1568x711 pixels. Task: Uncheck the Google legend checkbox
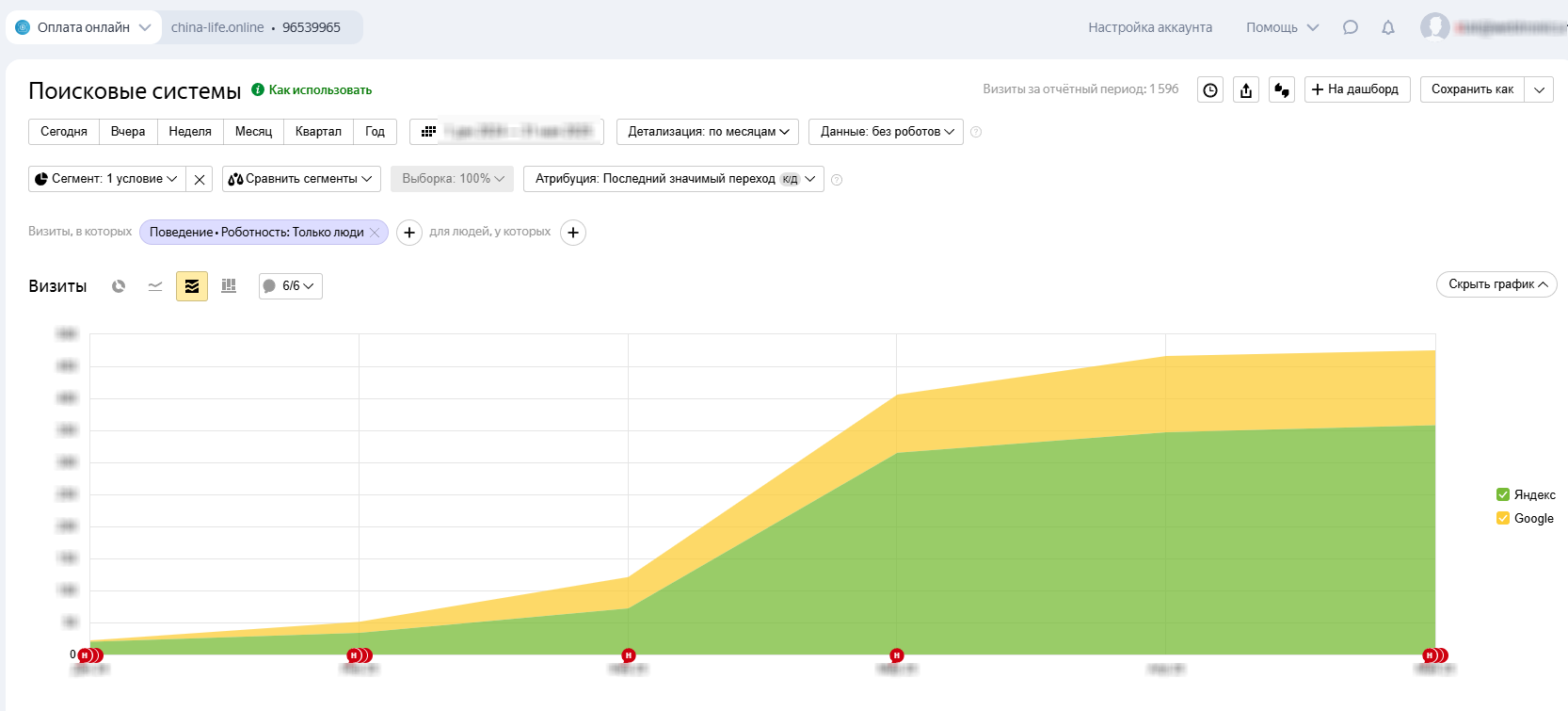pos(1503,518)
